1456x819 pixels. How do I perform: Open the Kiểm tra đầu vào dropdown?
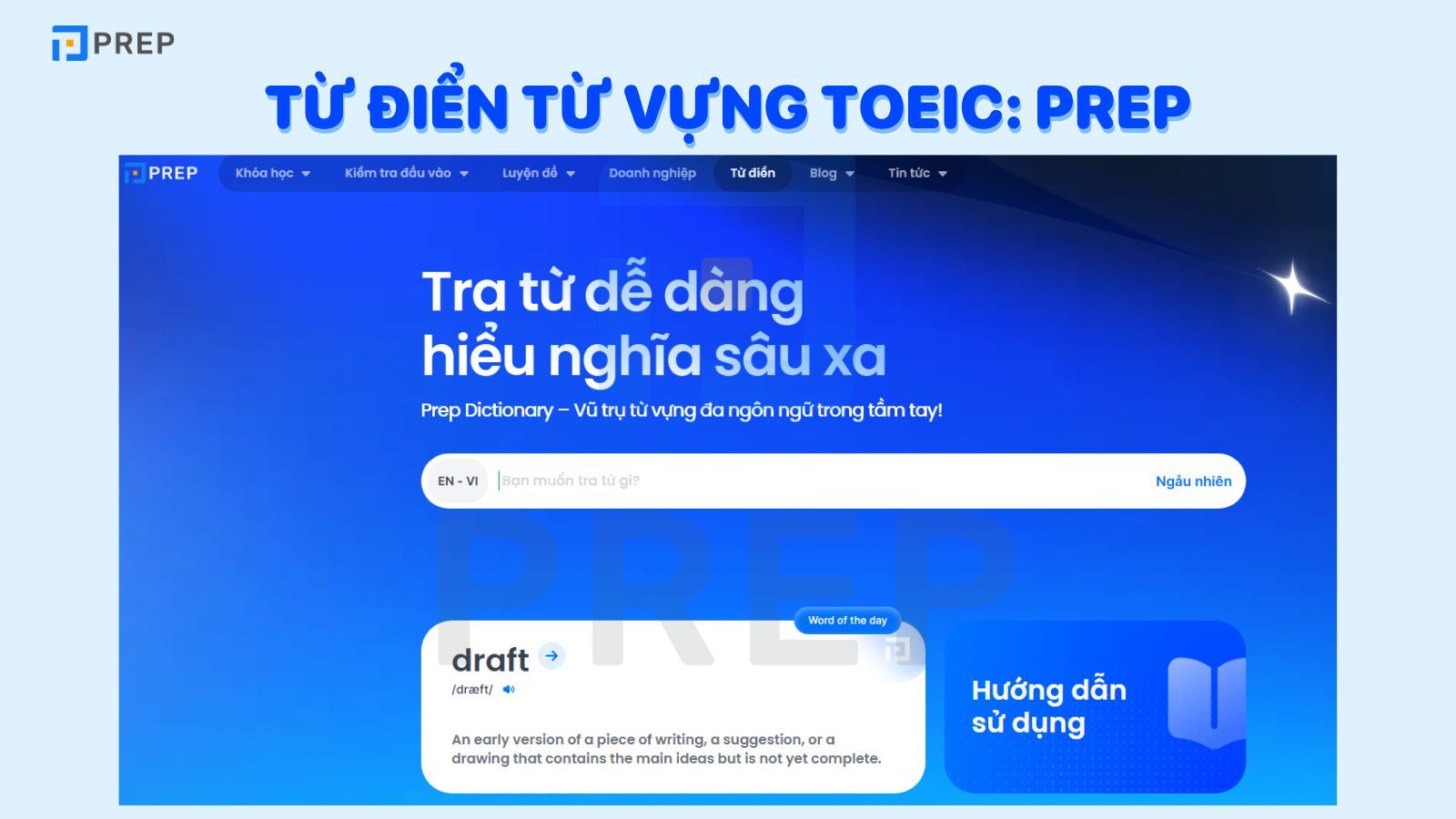tap(403, 173)
